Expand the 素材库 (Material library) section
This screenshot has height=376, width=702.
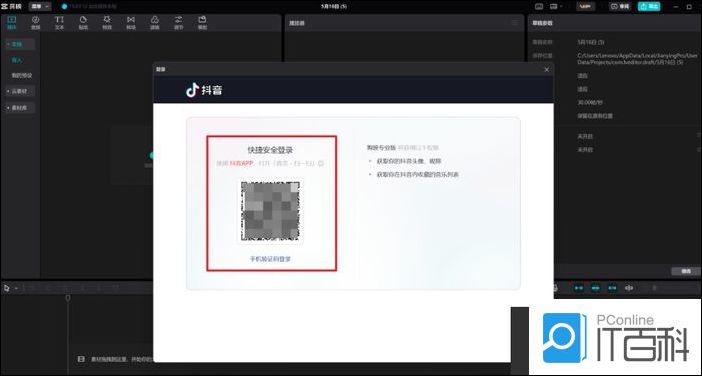click(19, 108)
